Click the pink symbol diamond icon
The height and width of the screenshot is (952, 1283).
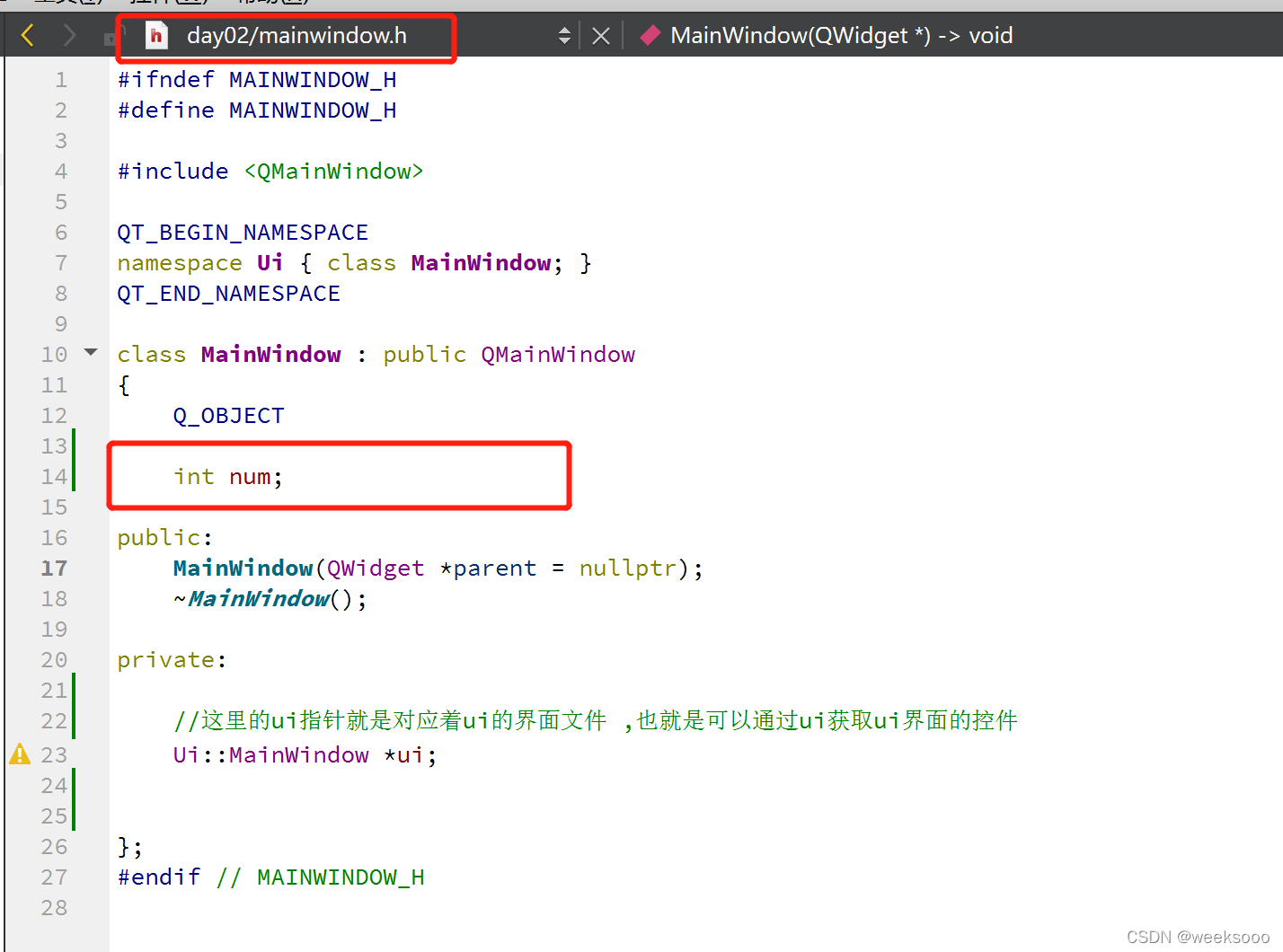650,36
